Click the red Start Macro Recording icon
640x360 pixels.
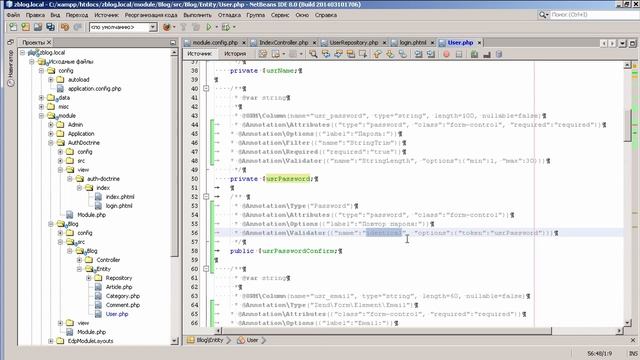[x=447, y=54]
